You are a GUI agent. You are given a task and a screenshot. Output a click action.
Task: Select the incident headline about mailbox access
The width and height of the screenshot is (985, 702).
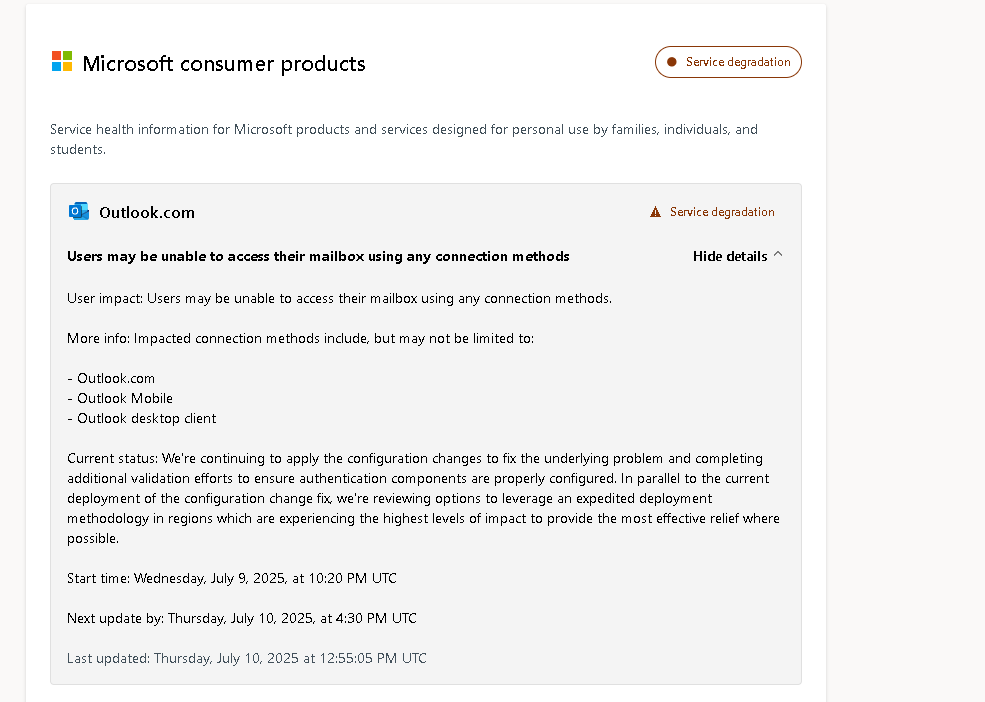318,256
